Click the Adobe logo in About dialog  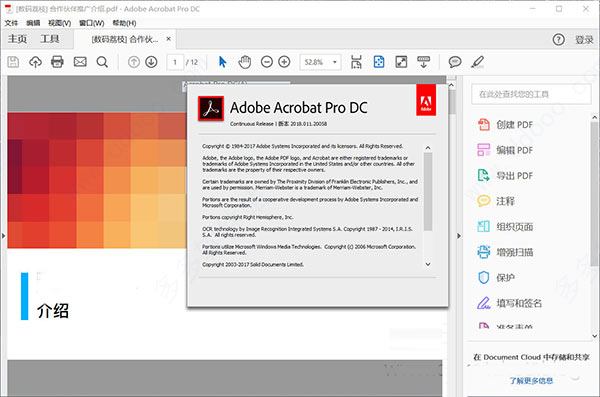click(x=426, y=100)
